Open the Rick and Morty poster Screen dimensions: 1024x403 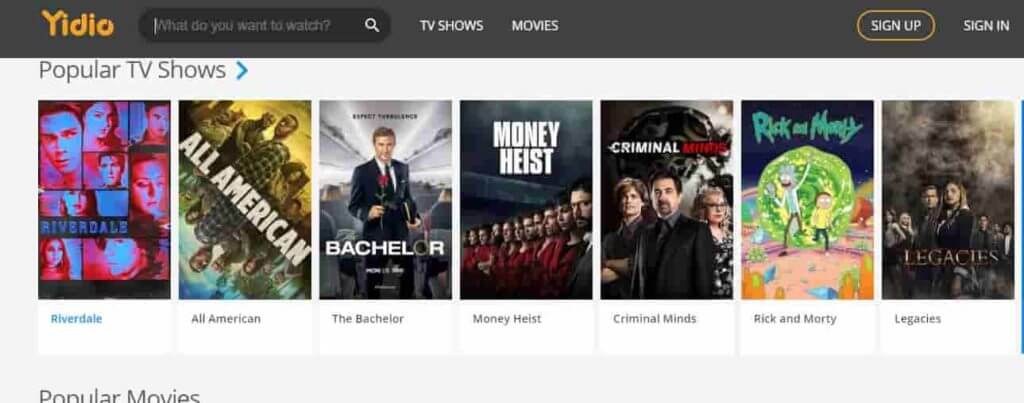pos(807,200)
